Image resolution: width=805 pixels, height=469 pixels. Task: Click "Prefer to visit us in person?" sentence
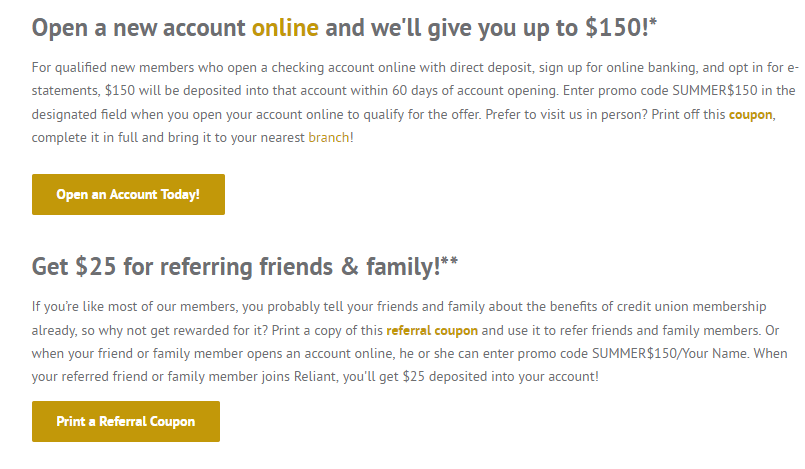click(x=567, y=114)
